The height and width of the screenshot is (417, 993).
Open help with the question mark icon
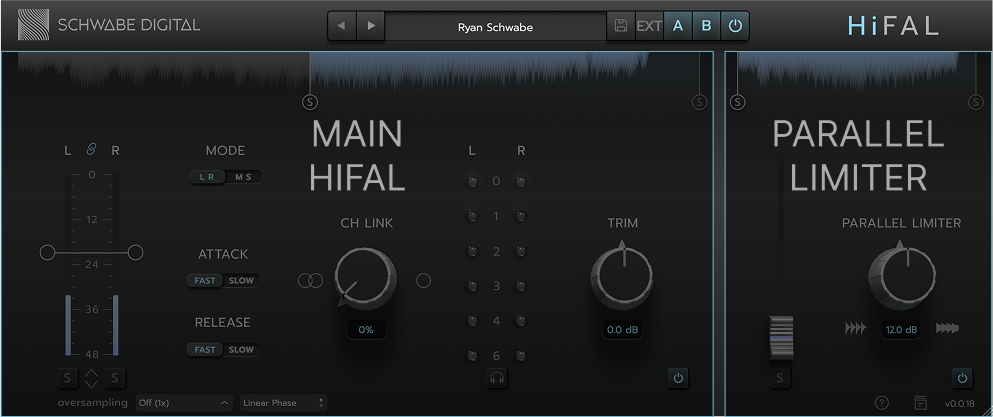coord(882,402)
